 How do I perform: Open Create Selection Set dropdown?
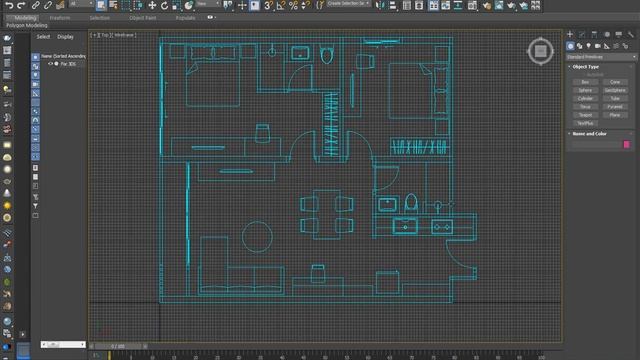(x=348, y=4)
